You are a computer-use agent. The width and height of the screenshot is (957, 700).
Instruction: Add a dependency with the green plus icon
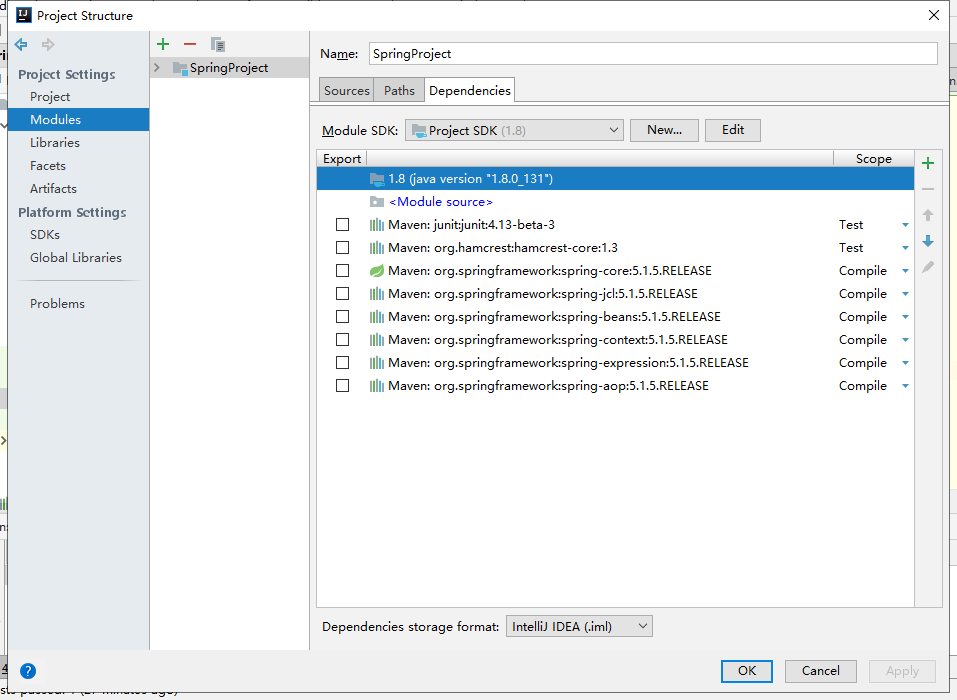[928, 163]
